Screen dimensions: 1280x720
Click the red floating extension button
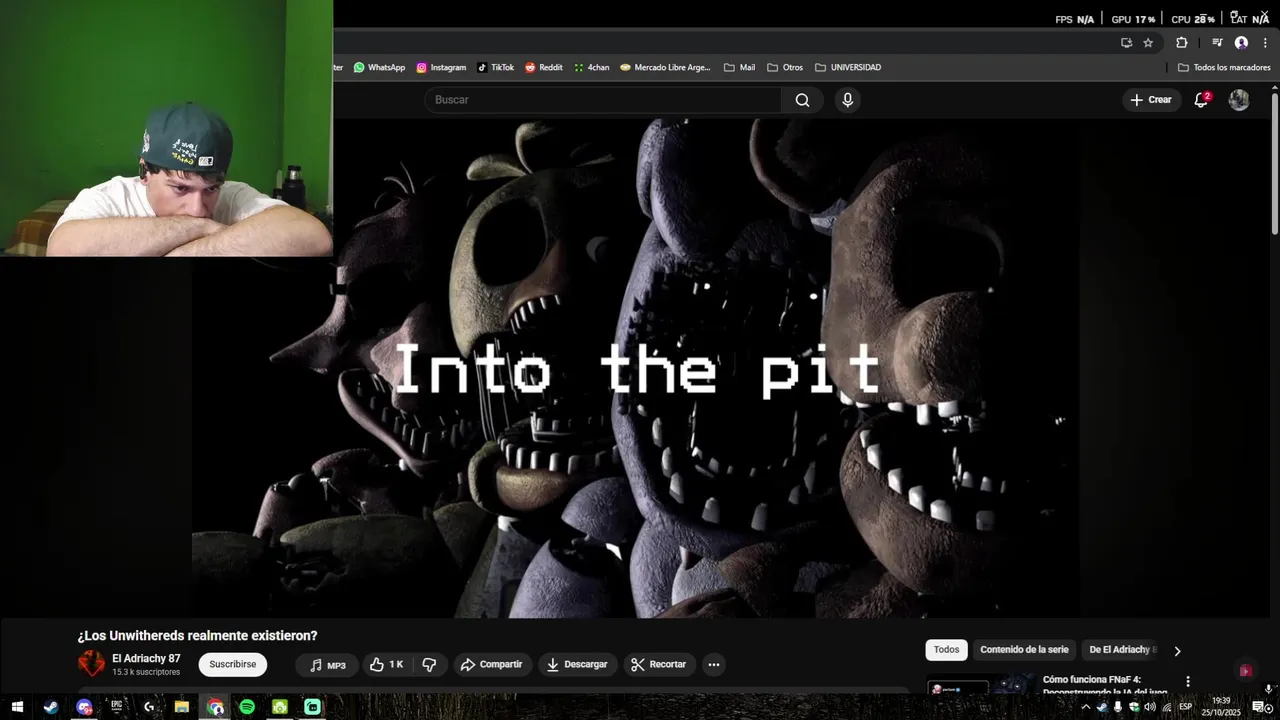pyautogui.click(x=1245, y=671)
